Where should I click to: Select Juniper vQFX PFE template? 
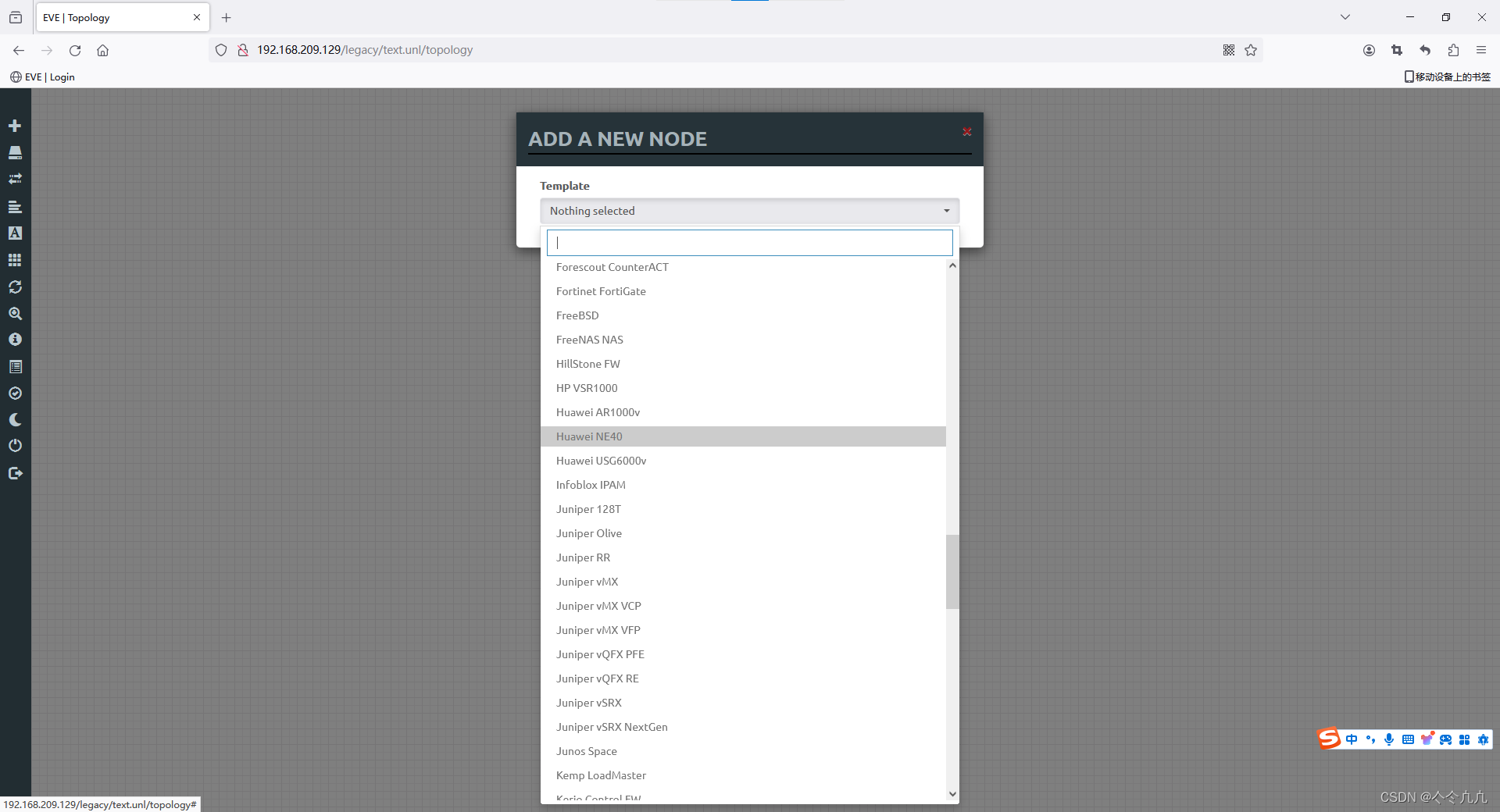[x=743, y=654]
